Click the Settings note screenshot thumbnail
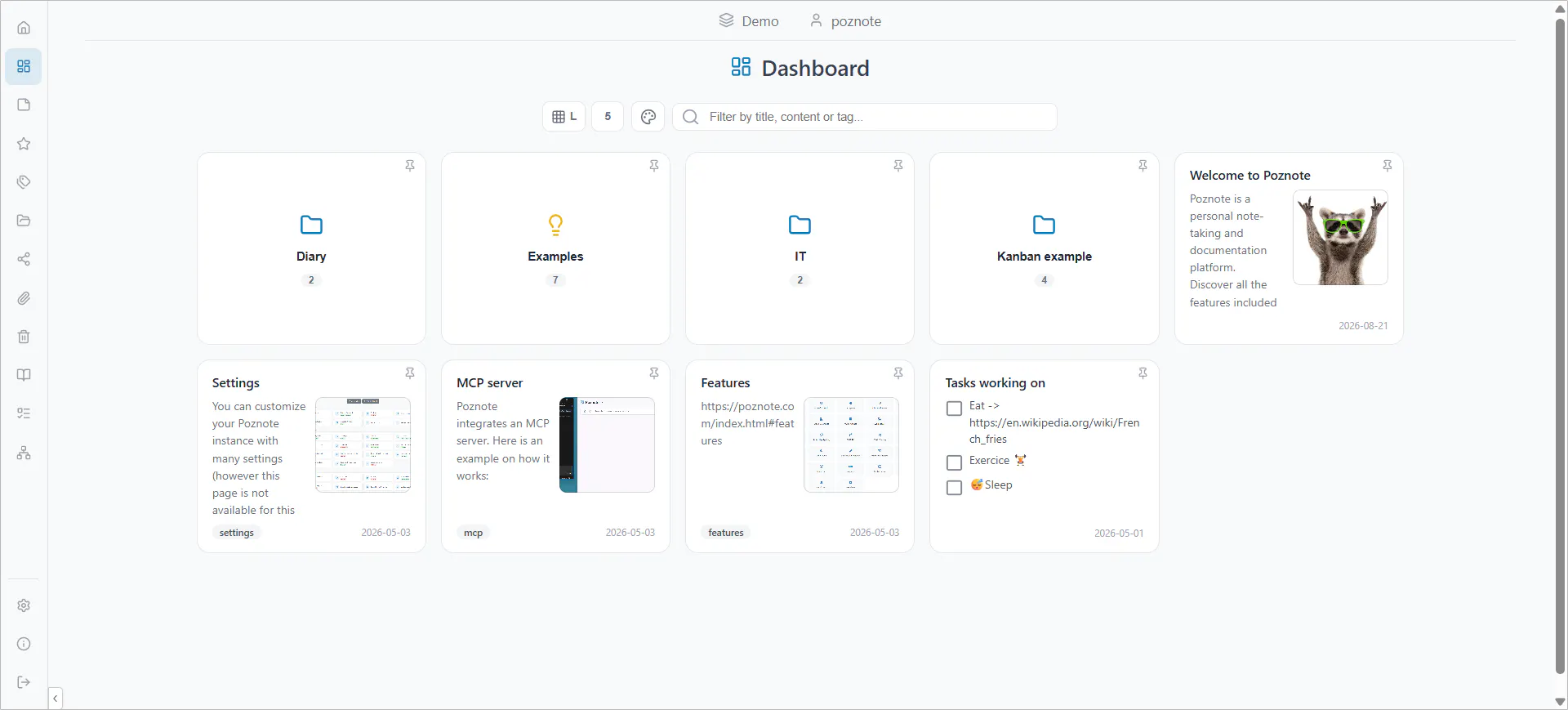Viewport: 1568px width, 710px height. click(x=363, y=444)
